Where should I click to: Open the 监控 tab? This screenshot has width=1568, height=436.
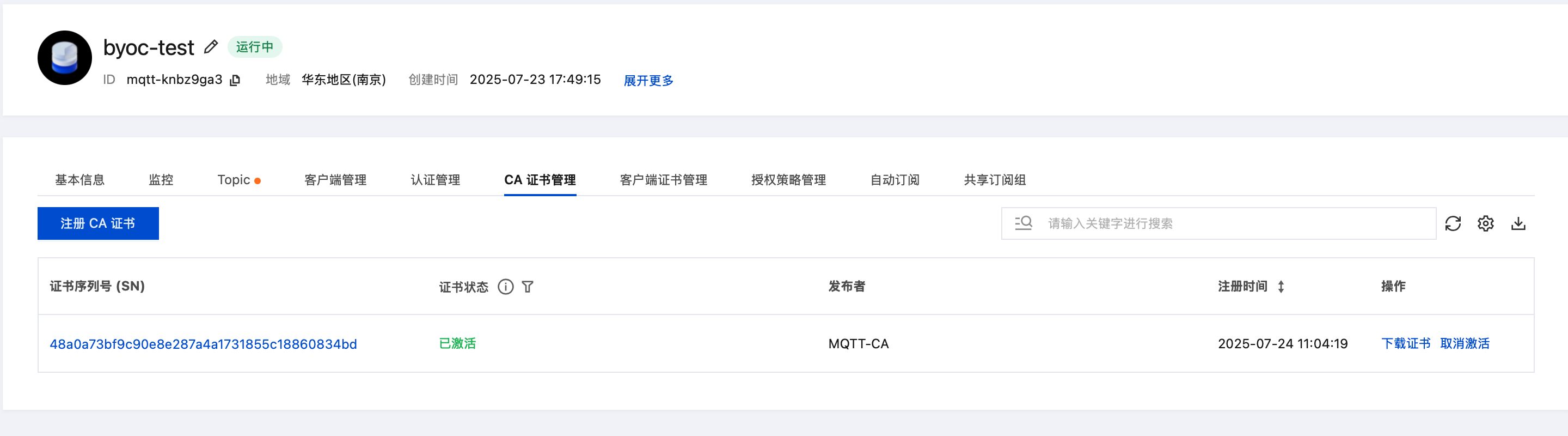(x=161, y=180)
